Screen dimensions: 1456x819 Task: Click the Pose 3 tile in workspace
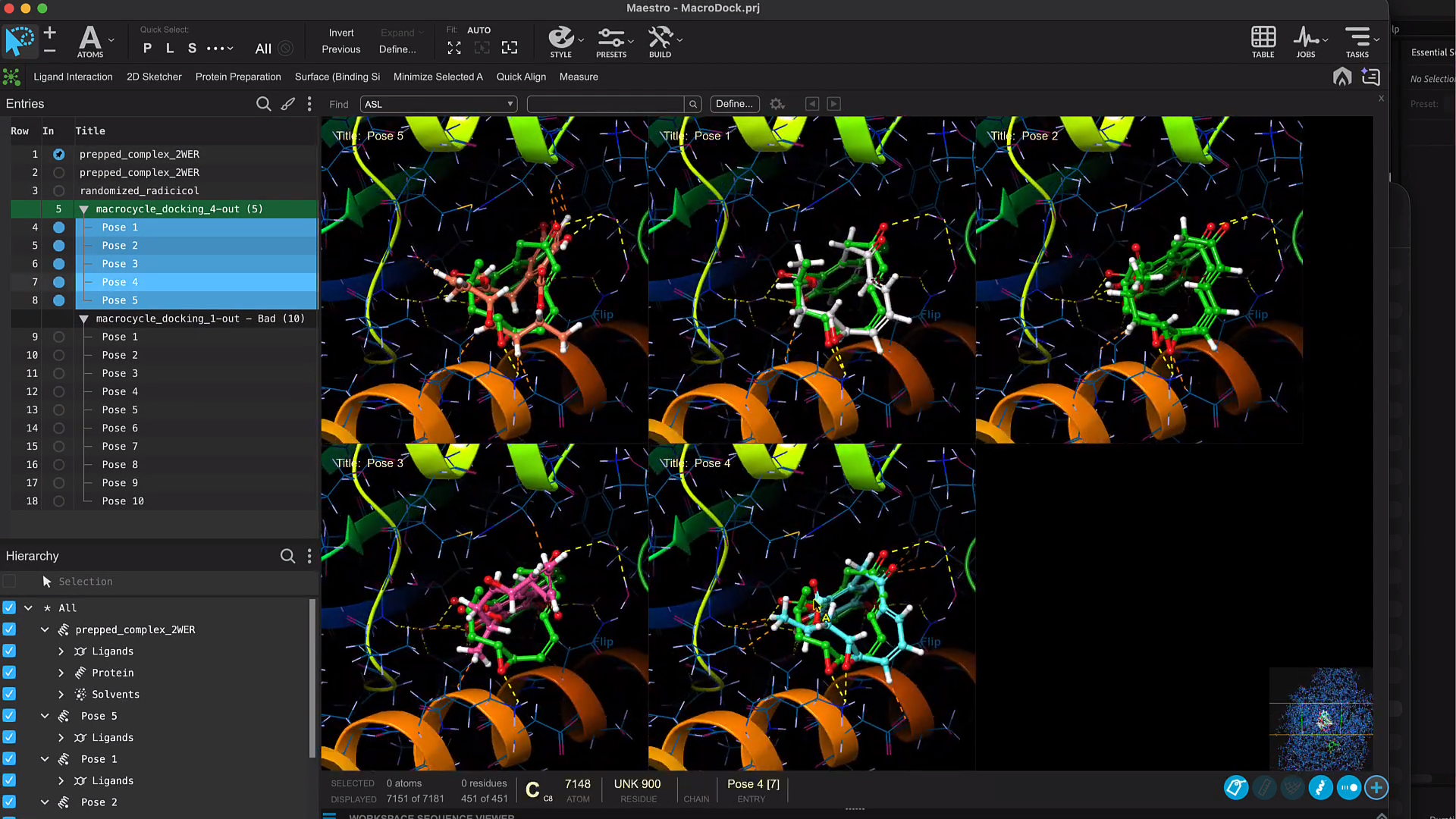[485, 607]
